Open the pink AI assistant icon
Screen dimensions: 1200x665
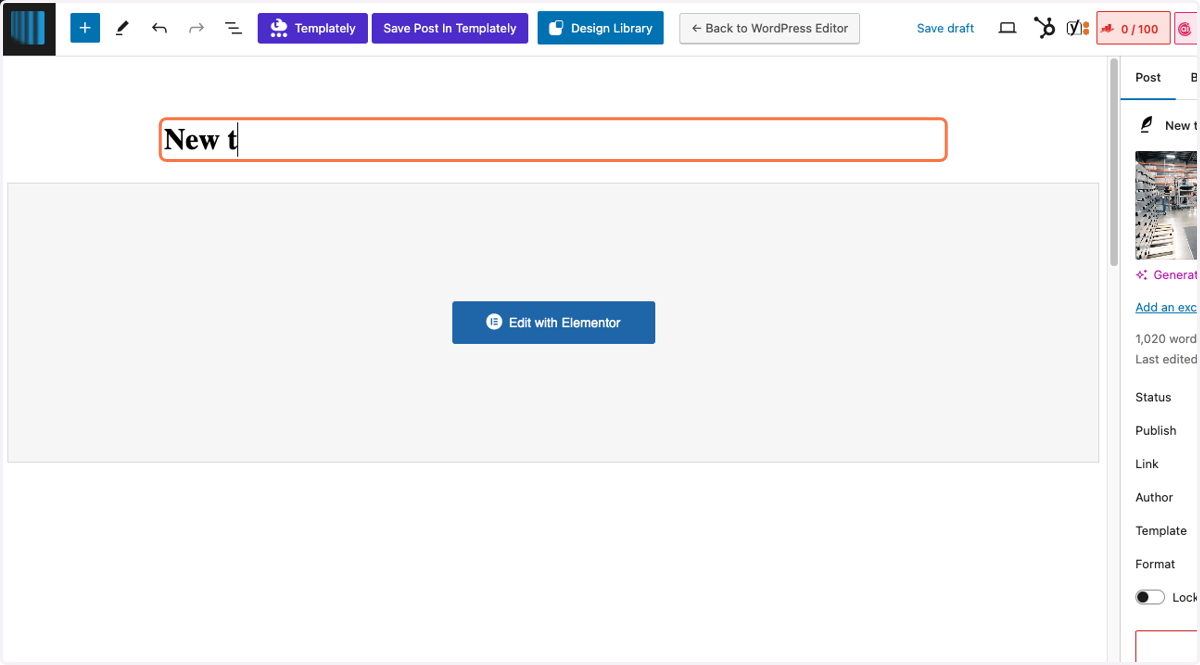coord(1186,28)
